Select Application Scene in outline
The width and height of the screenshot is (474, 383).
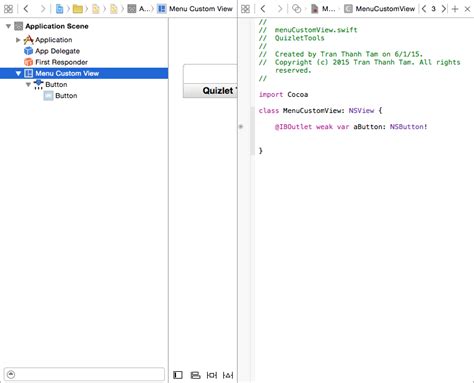[x=57, y=26]
